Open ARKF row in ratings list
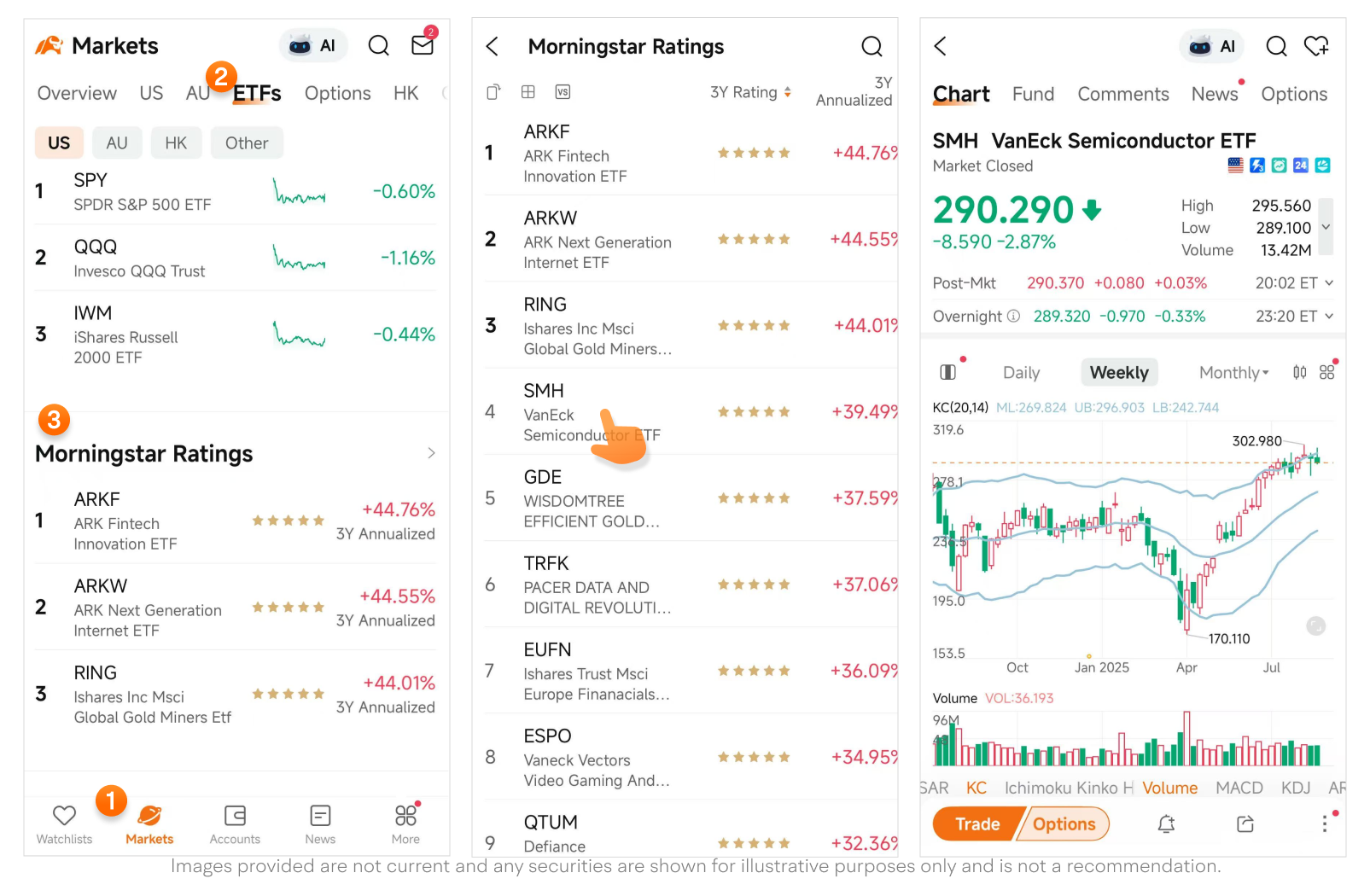 691,153
